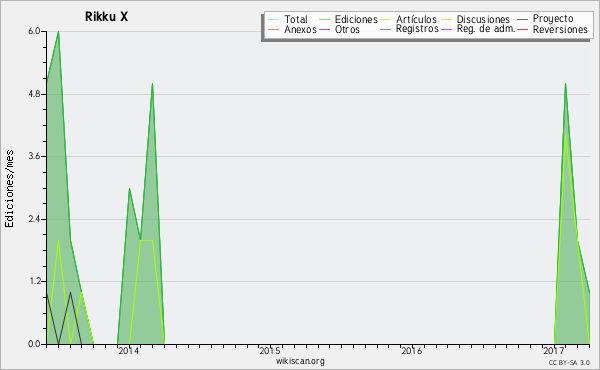This screenshot has height=370, width=600.
Task: Click the Ediciones/mes axis label
Action: pos(9,189)
